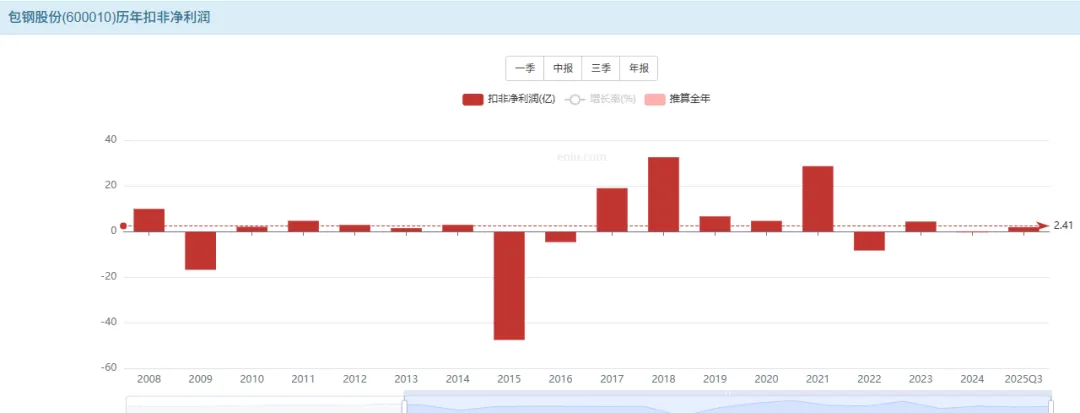Click the data zoom selected range area
1080x413 pixels.
point(727,406)
